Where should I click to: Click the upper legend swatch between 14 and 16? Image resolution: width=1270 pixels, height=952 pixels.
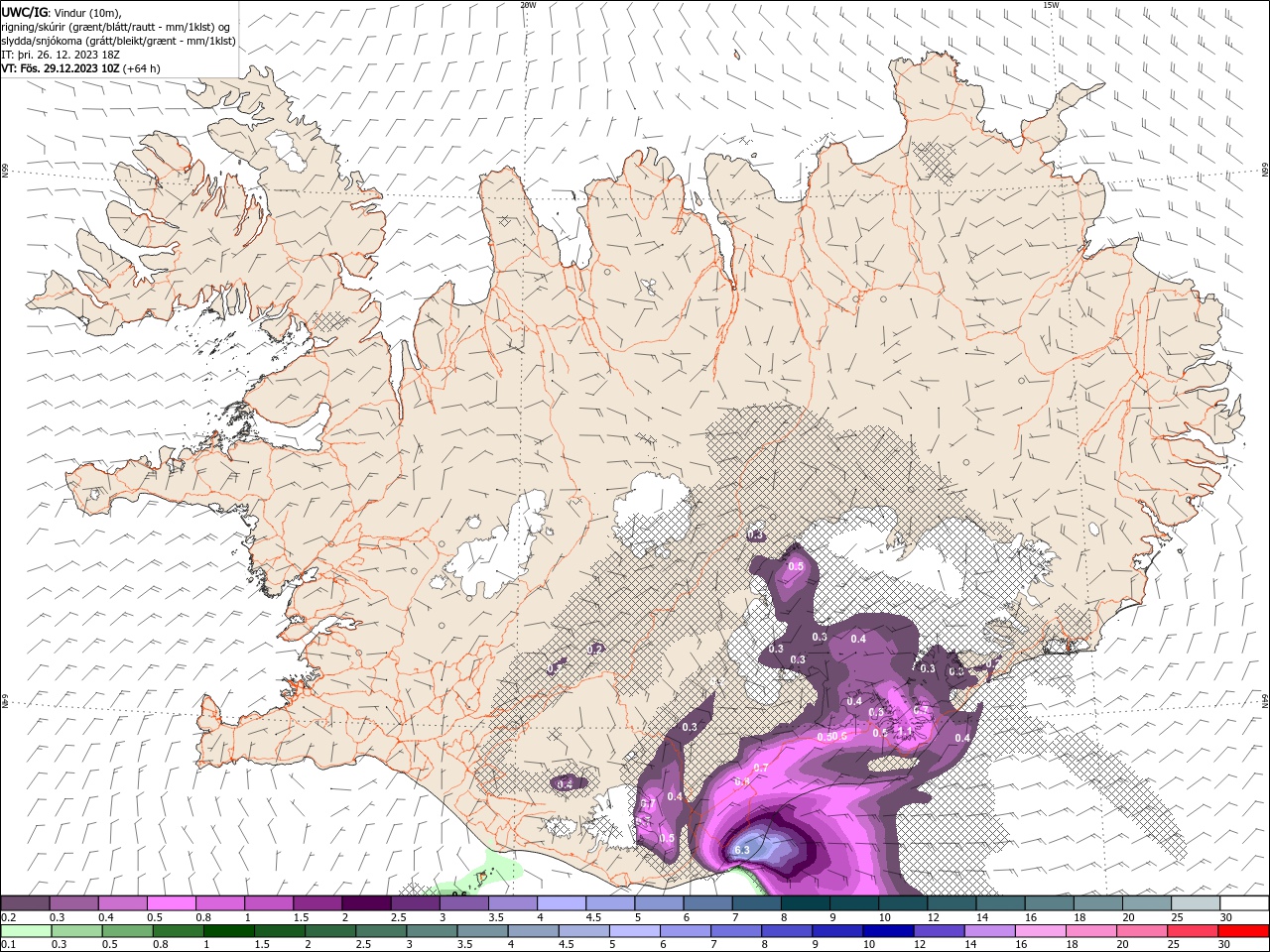pyautogui.click(x=1000, y=903)
